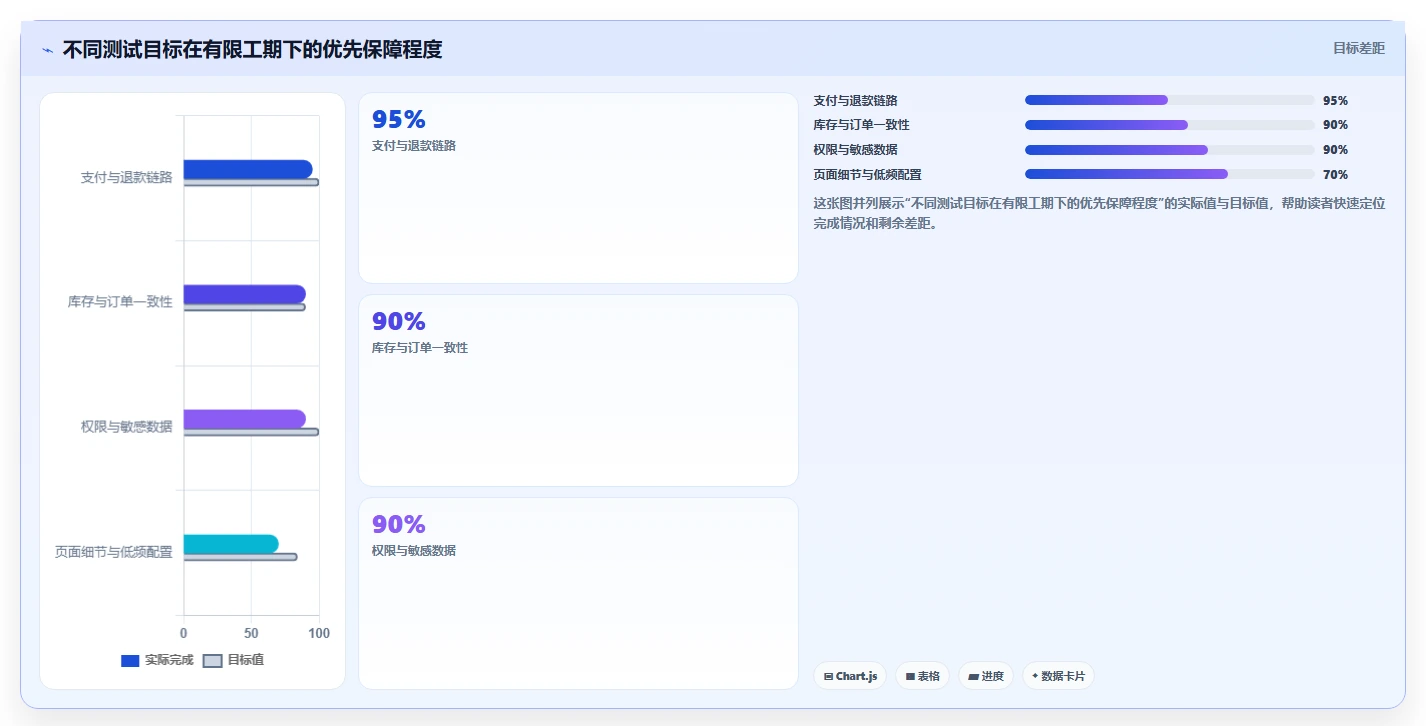Click the 95% value in progress list

point(1335,100)
